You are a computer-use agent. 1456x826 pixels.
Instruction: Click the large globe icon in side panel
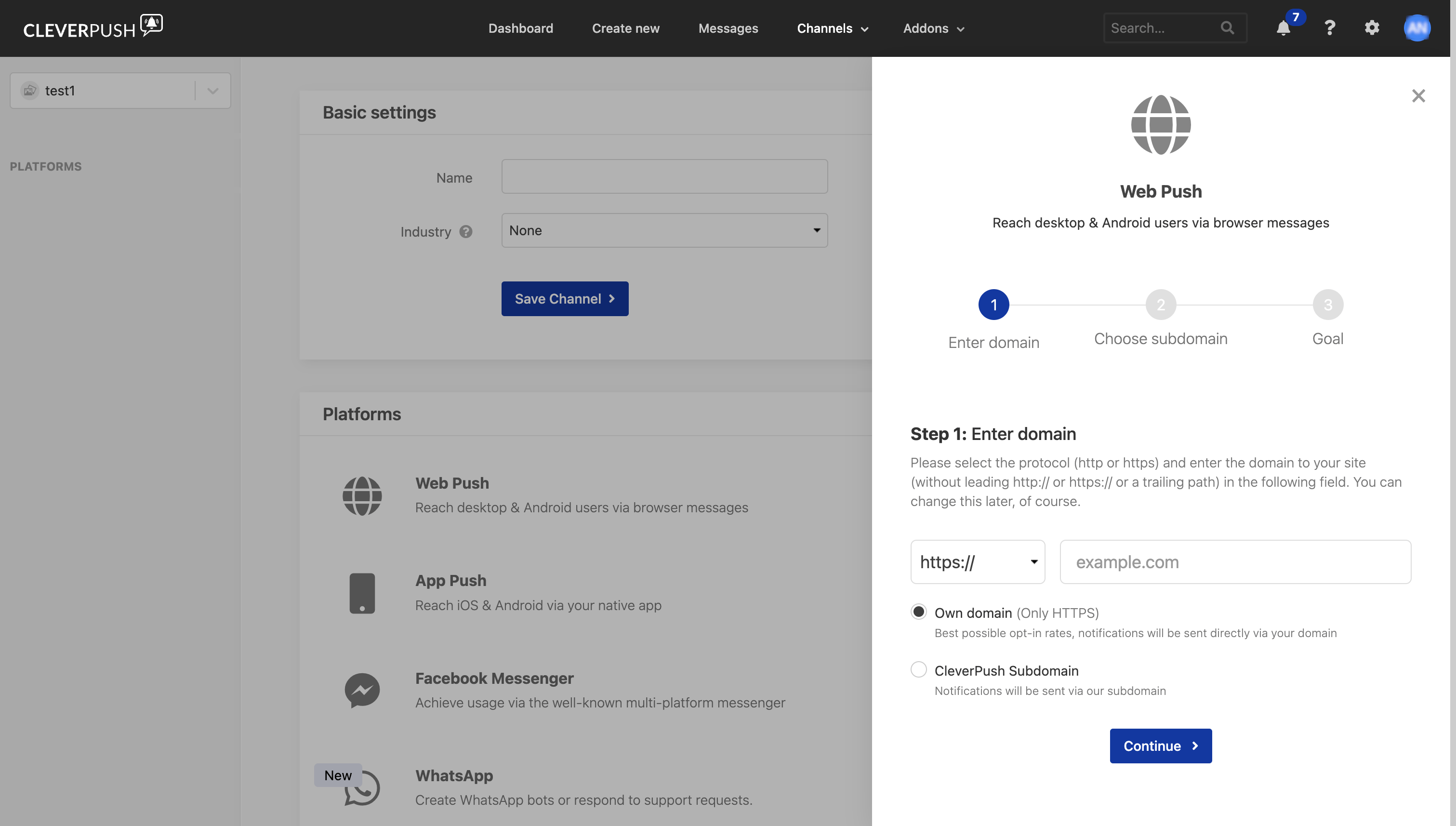tap(1161, 125)
